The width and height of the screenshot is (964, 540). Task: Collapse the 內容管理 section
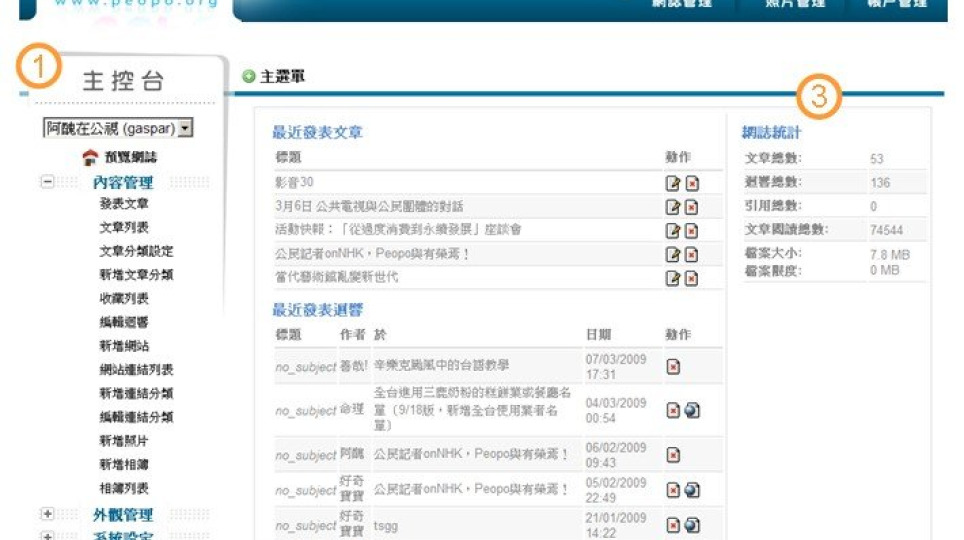coord(47,182)
